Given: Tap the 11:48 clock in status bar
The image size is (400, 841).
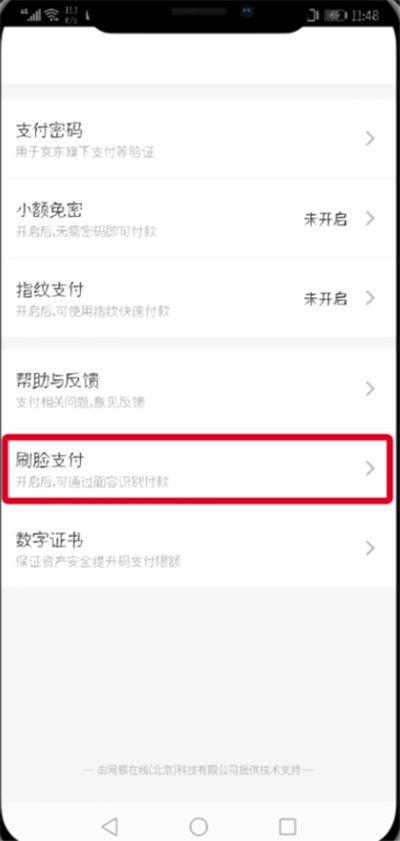Looking at the screenshot, I should 365,16.
